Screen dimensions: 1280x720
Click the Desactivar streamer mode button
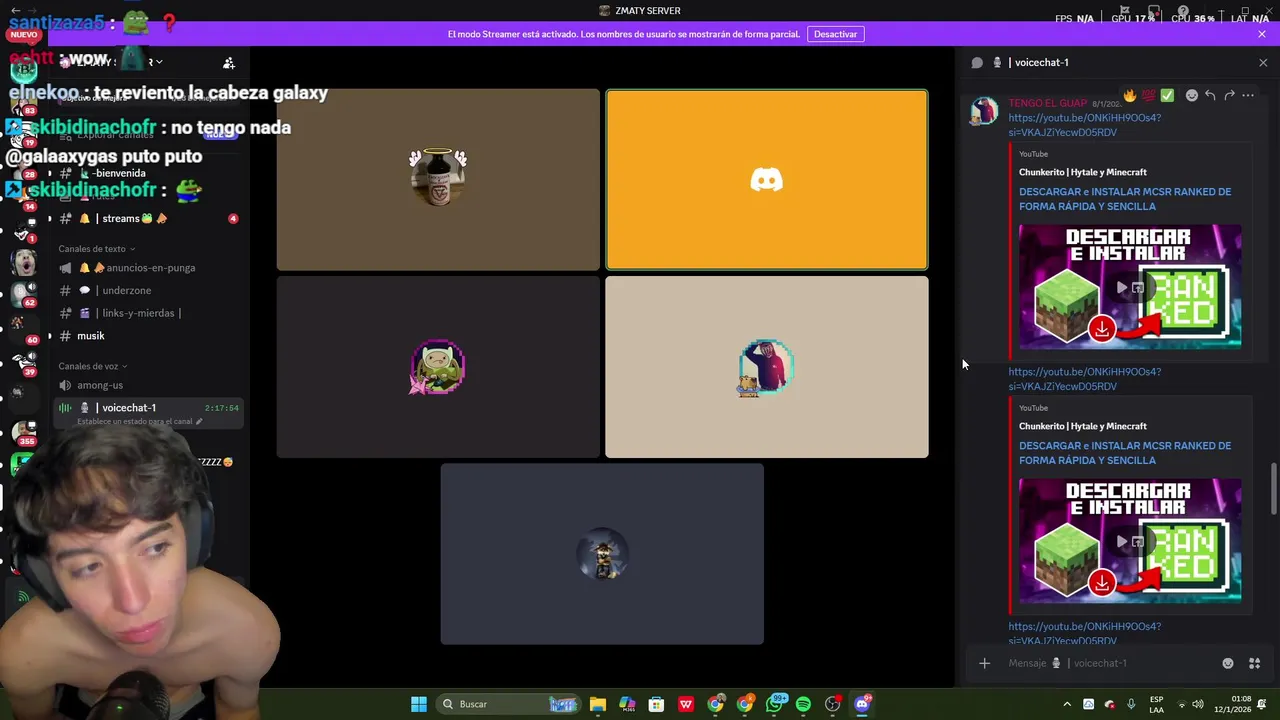(835, 34)
